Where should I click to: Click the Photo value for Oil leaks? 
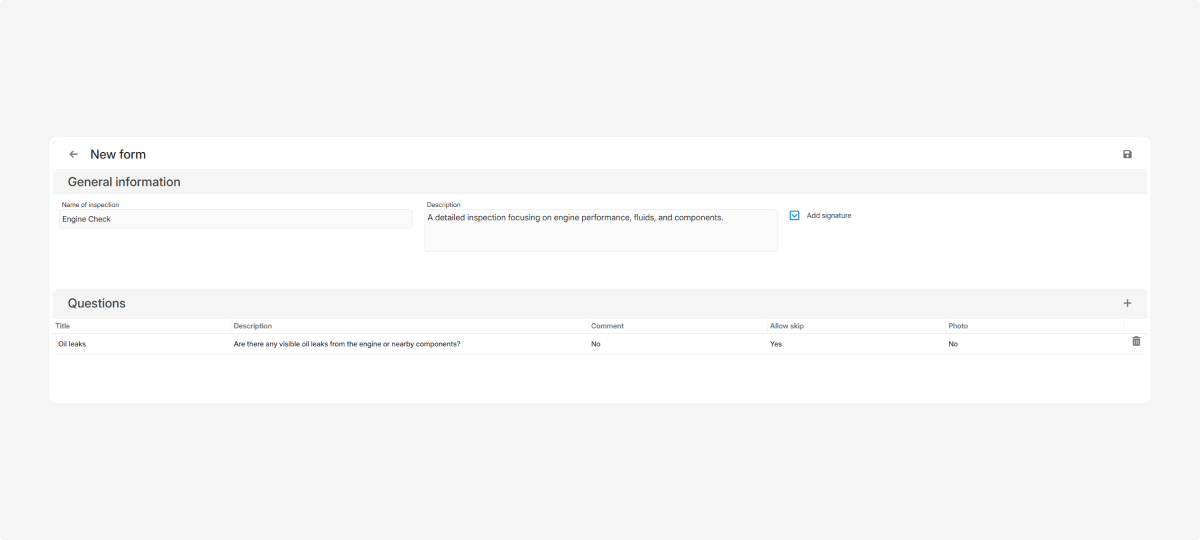pos(953,344)
